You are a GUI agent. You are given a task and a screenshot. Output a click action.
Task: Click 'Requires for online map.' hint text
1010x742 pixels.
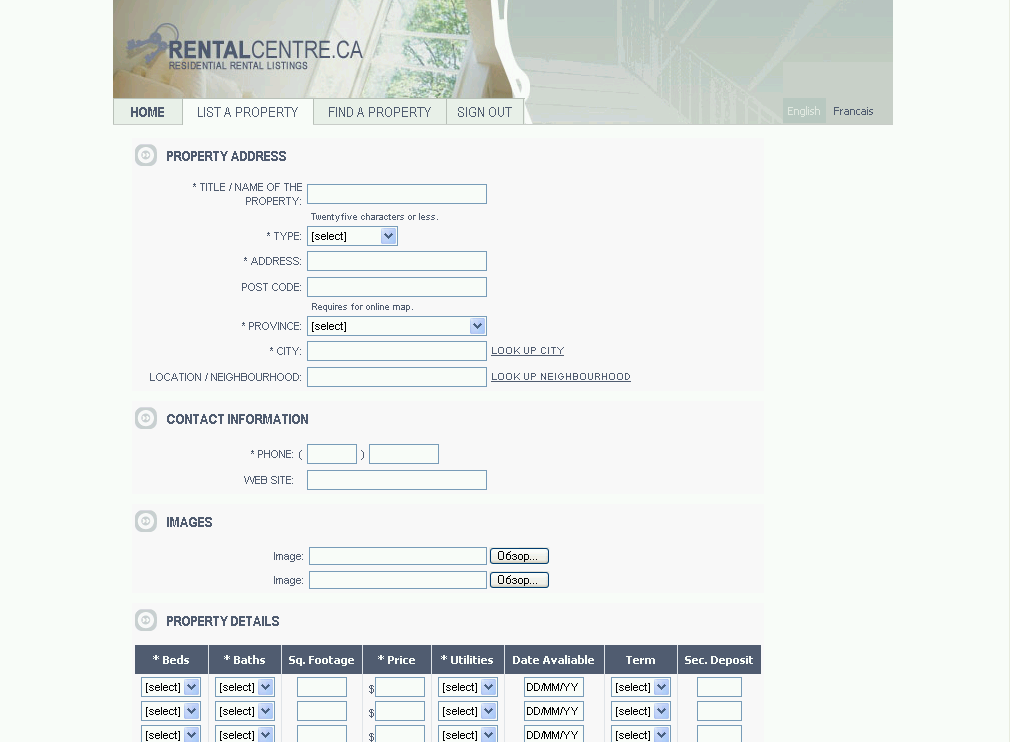click(363, 307)
